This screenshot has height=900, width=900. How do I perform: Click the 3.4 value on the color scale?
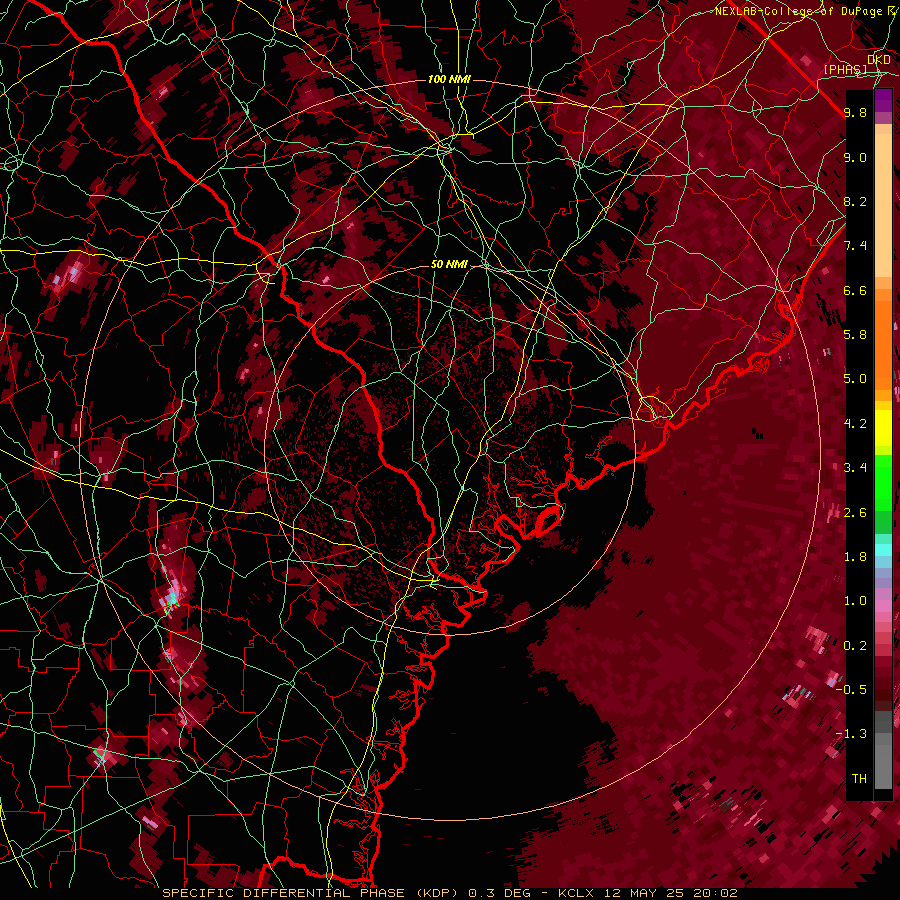(855, 468)
